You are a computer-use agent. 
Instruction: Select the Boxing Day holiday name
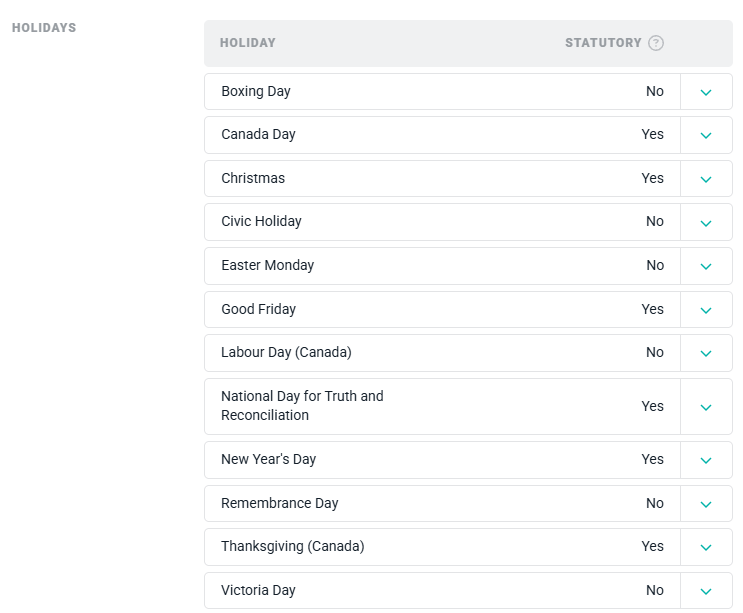pos(256,92)
